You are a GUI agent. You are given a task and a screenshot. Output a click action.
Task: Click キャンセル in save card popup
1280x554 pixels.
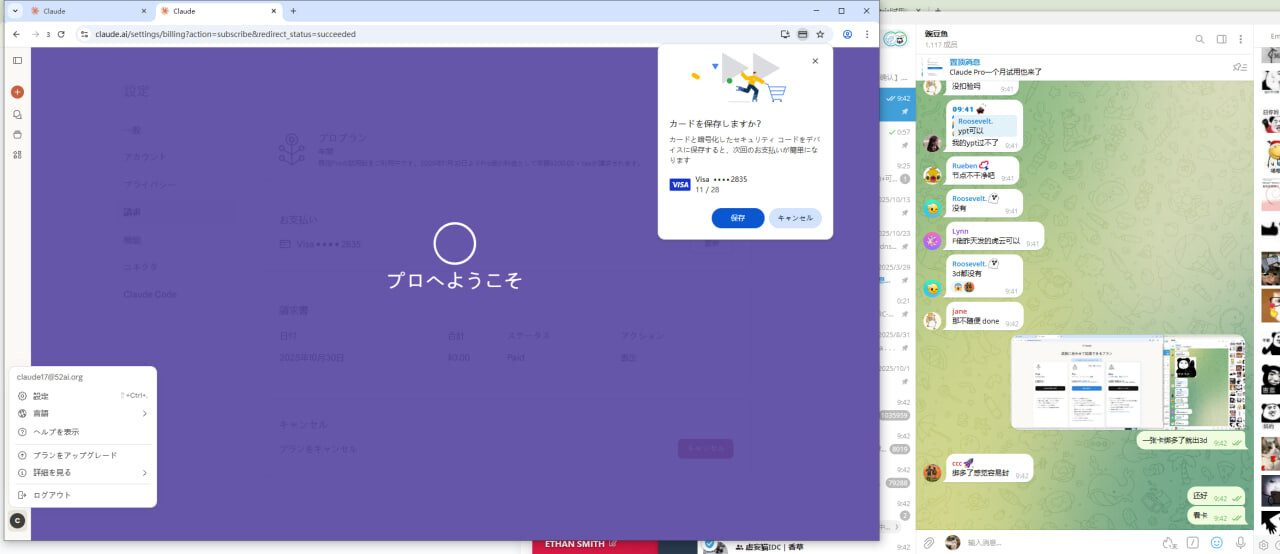(795, 218)
